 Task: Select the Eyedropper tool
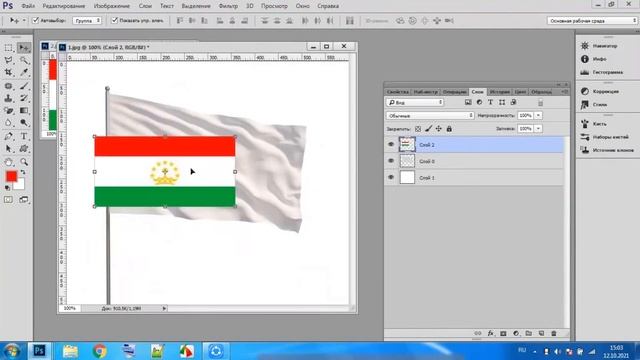[x=24, y=73]
